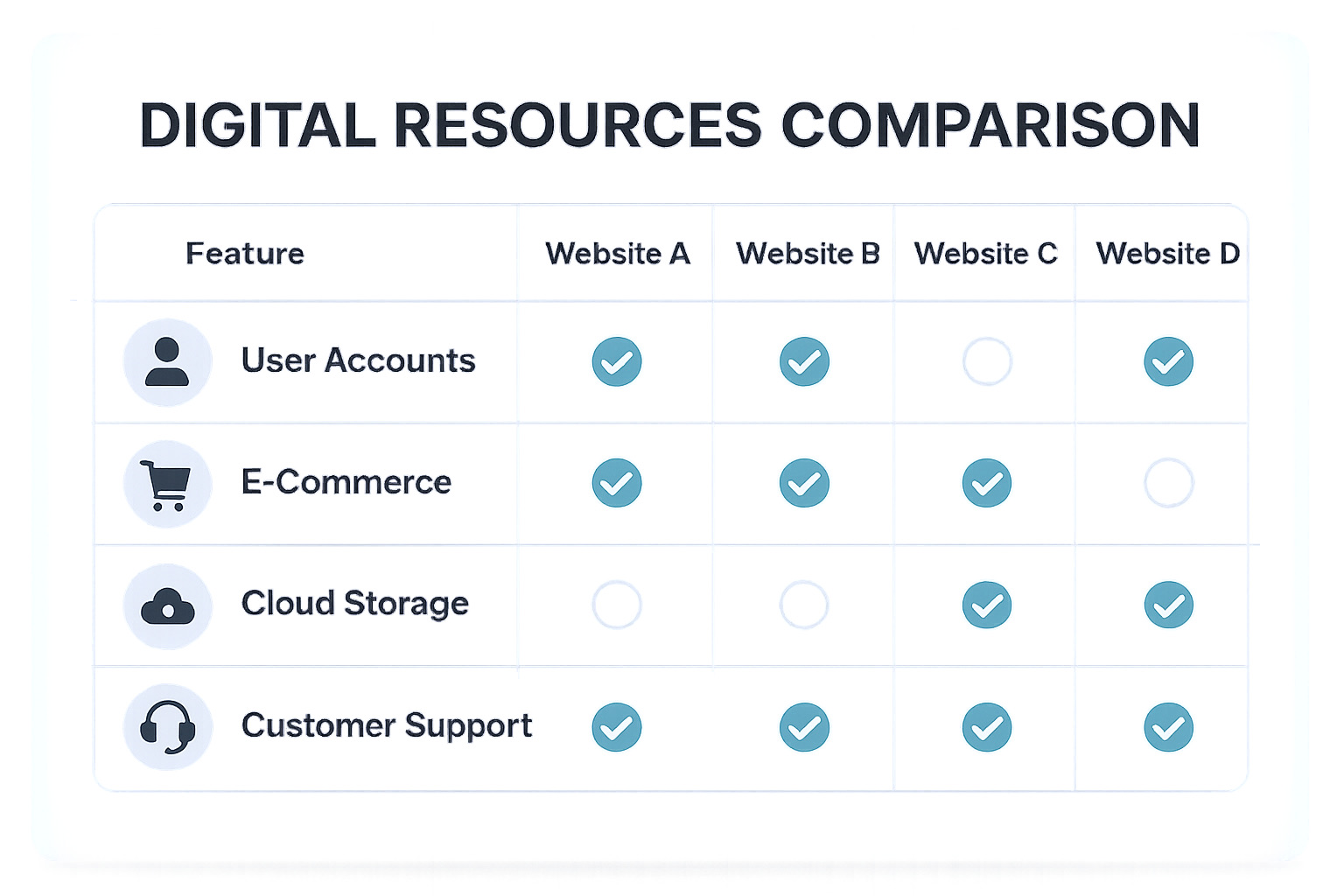Toggle Website C Cloud Storage checkmark
Screen dimensions: 1344x896
(987, 605)
